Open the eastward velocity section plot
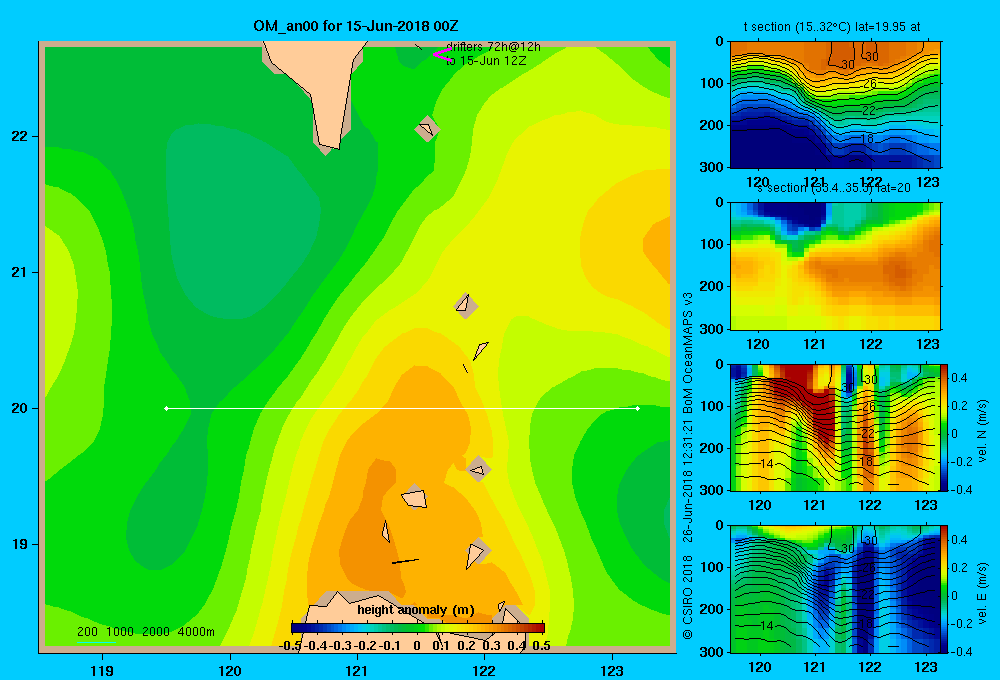Image resolution: width=1000 pixels, height=680 pixels. [x=835, y=589]
